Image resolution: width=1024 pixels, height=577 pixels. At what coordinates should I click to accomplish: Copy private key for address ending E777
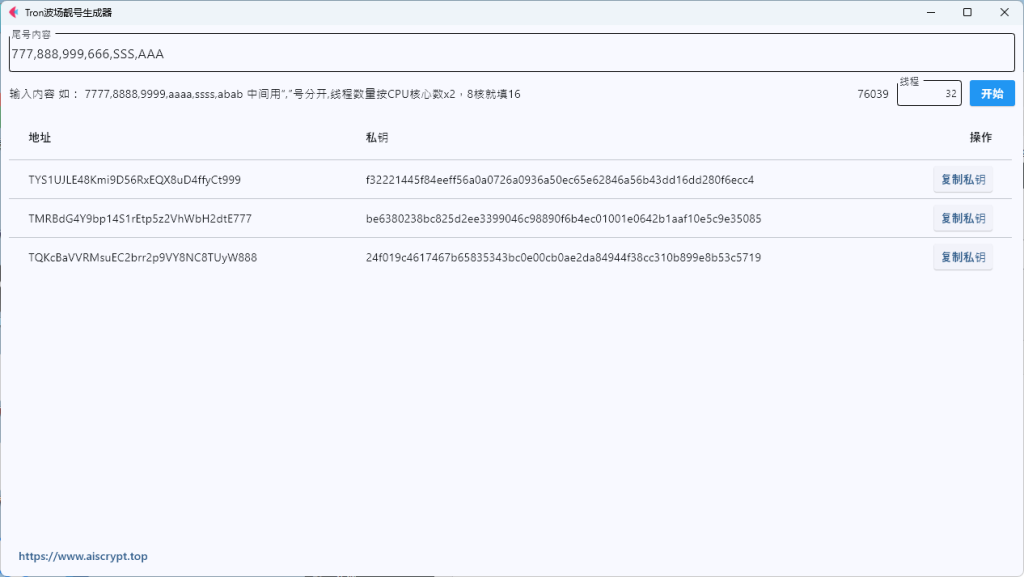(x=963, y=219)
